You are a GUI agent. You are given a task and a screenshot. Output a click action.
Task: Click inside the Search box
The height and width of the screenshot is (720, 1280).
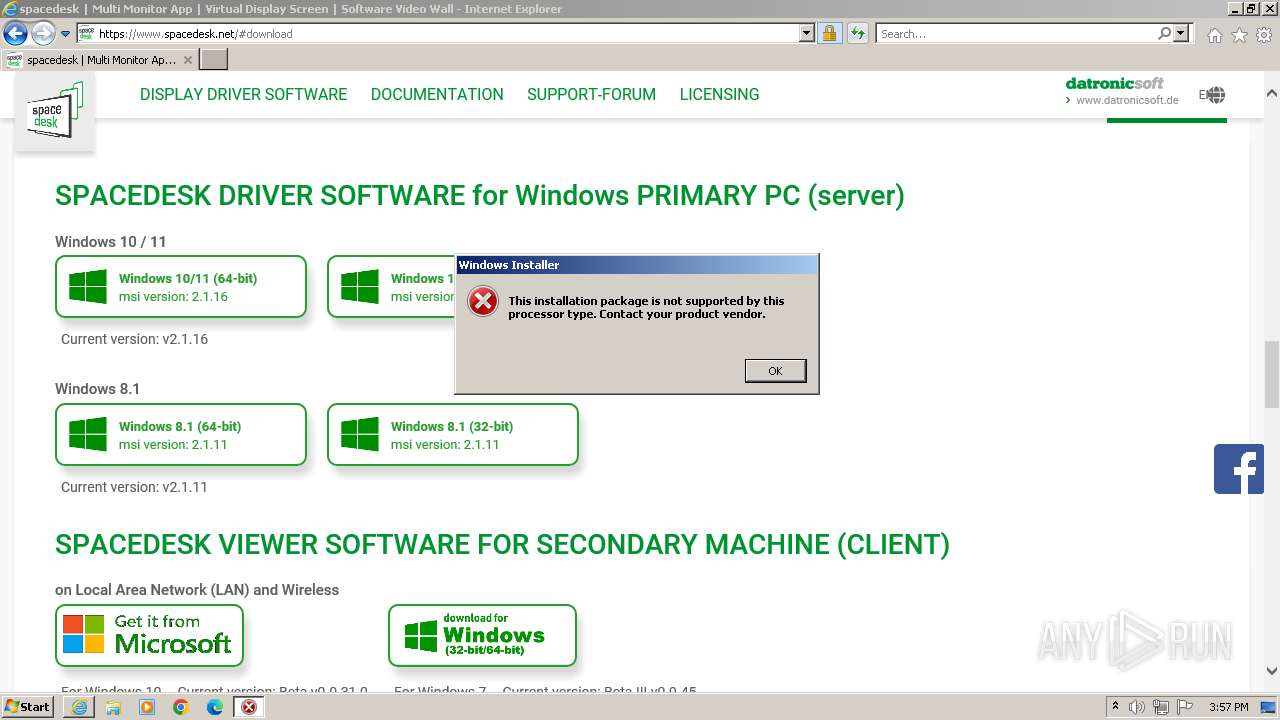click(1015, 33)
